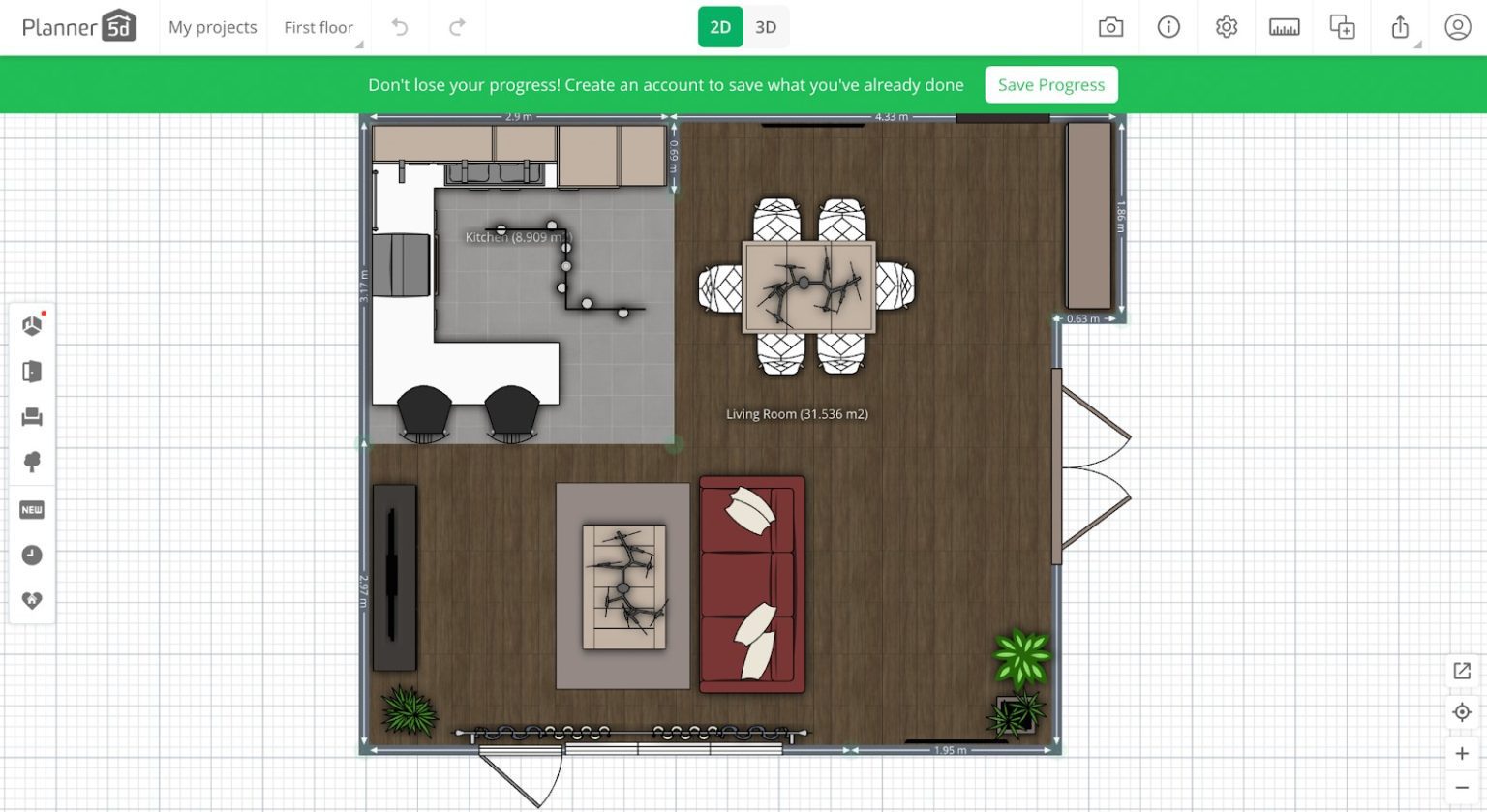Screen dimensions: 1487x812
Task: Toggle the NEW items panel
Action: [x=32, y=509]
